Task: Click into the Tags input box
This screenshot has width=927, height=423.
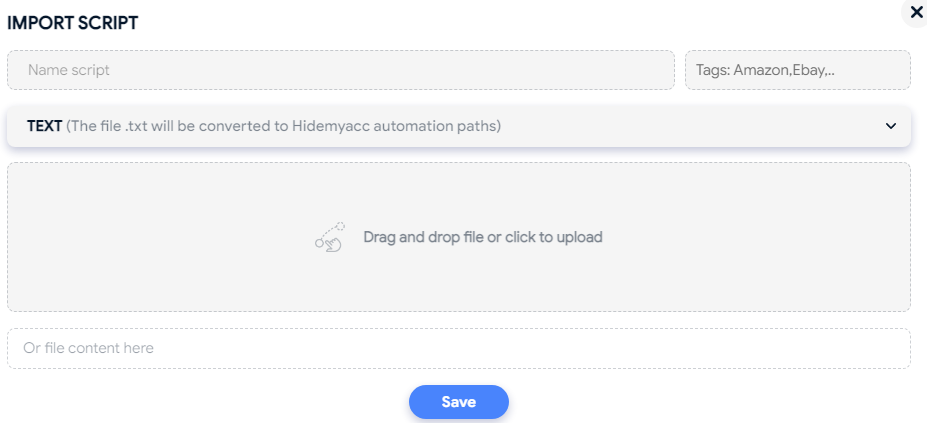Action: (798, 70)
